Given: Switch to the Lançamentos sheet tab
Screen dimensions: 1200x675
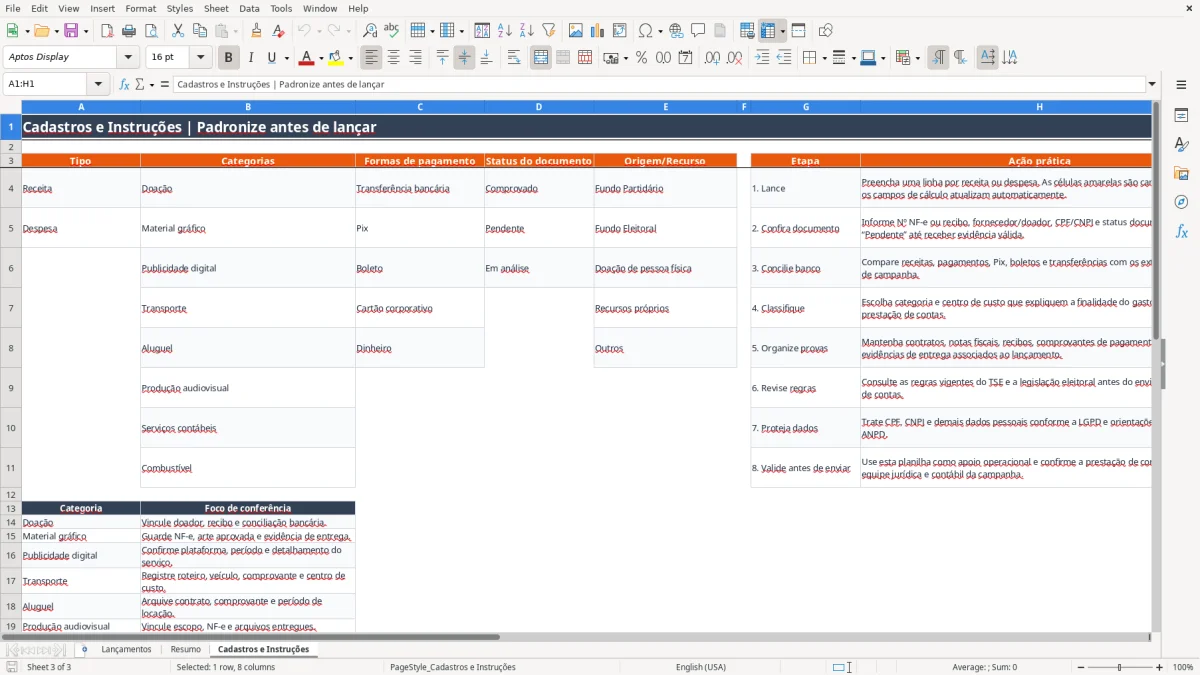Looking at the screenshot, I should point(126,649).
